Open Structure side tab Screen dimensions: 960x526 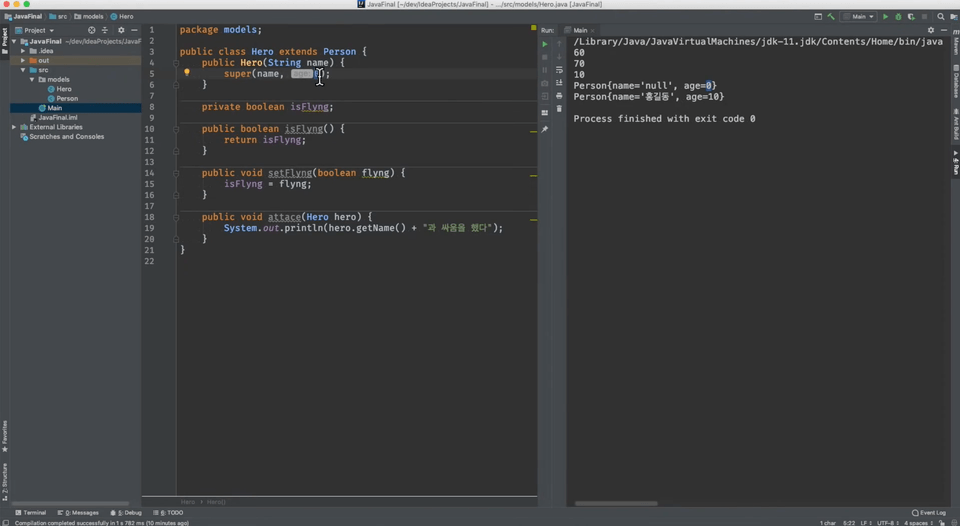pos(4,481)
